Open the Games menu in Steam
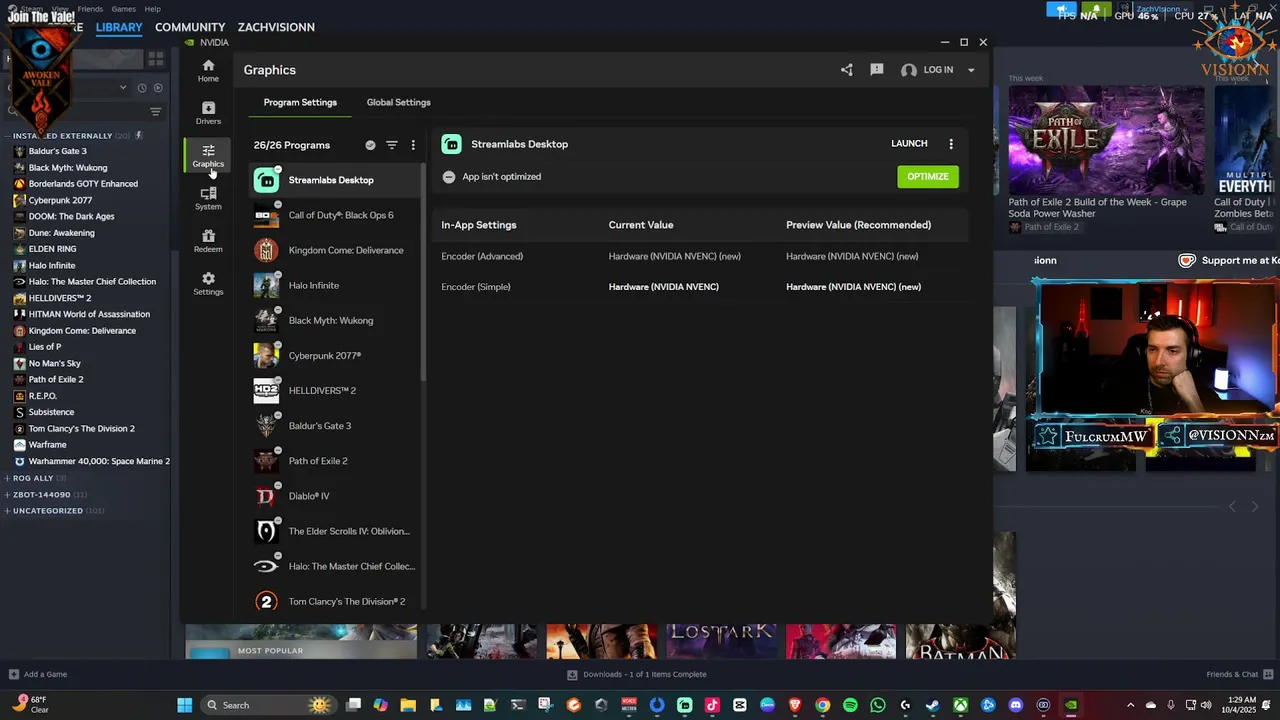Screen dimensions: 1280x720 coord(123,9)
